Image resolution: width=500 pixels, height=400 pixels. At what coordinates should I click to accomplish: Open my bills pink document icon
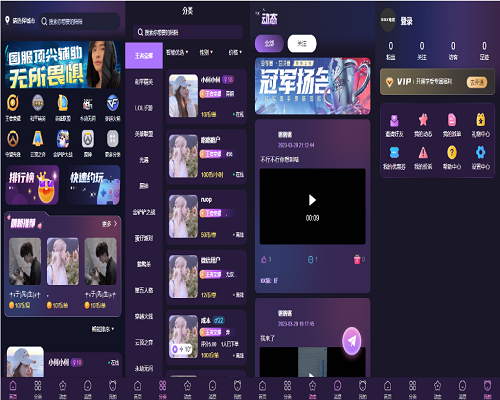pyautogui.click(x=452, y=120)
